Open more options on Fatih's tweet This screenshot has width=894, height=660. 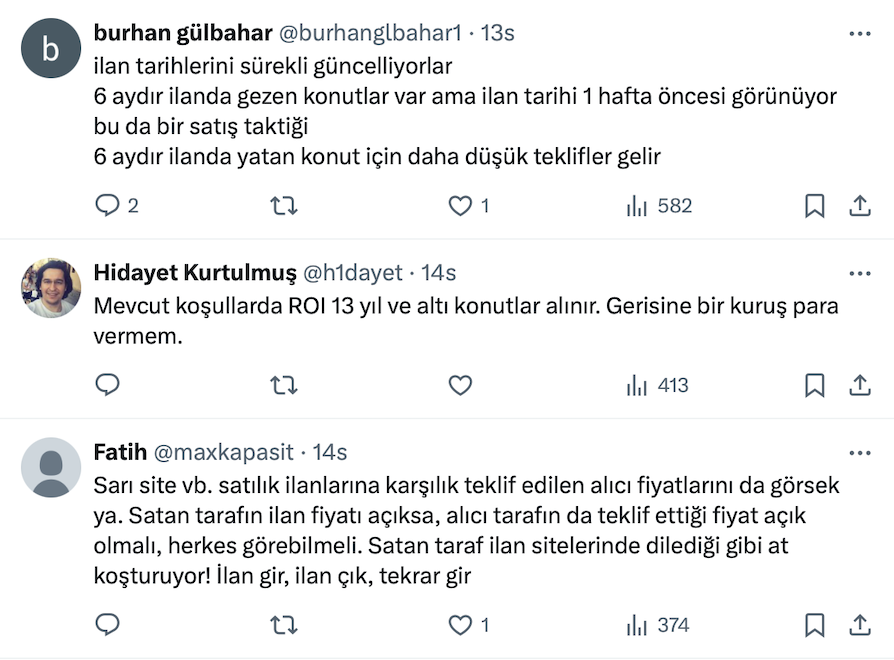point(859,453)
